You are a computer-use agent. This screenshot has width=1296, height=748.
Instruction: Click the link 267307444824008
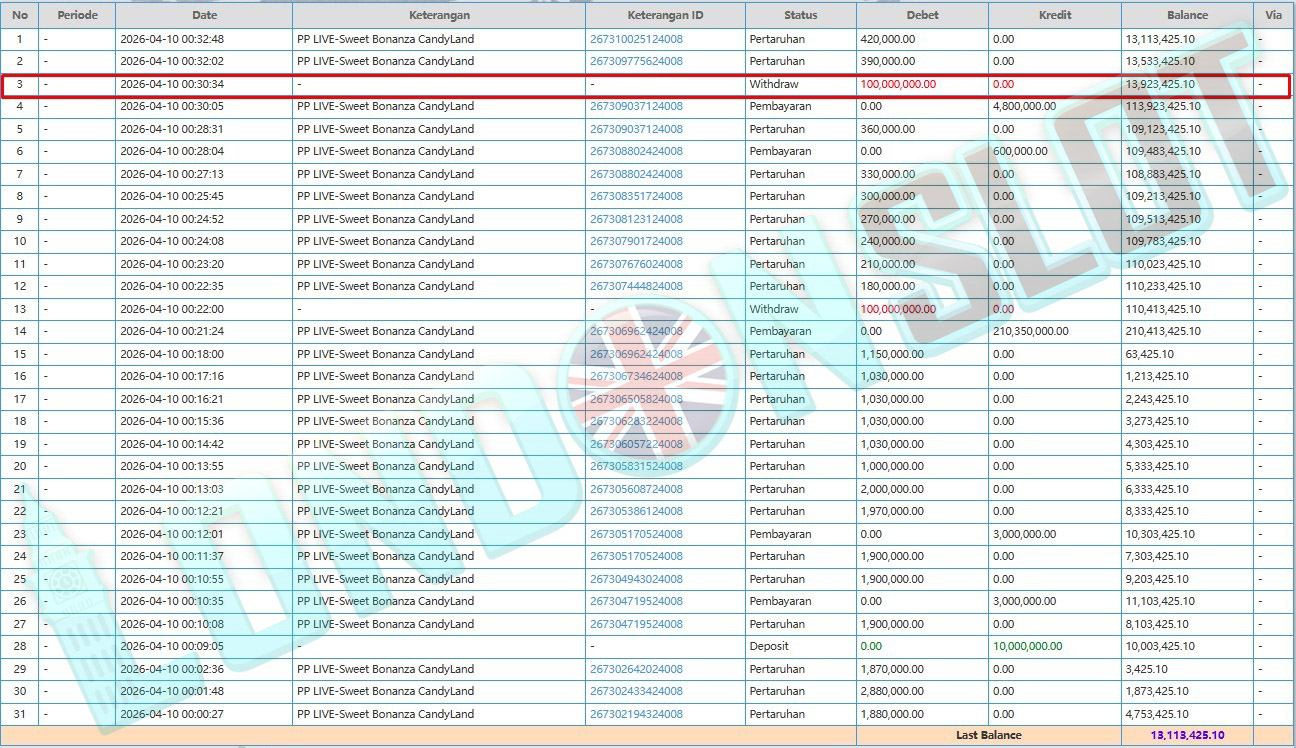[636, 286]
